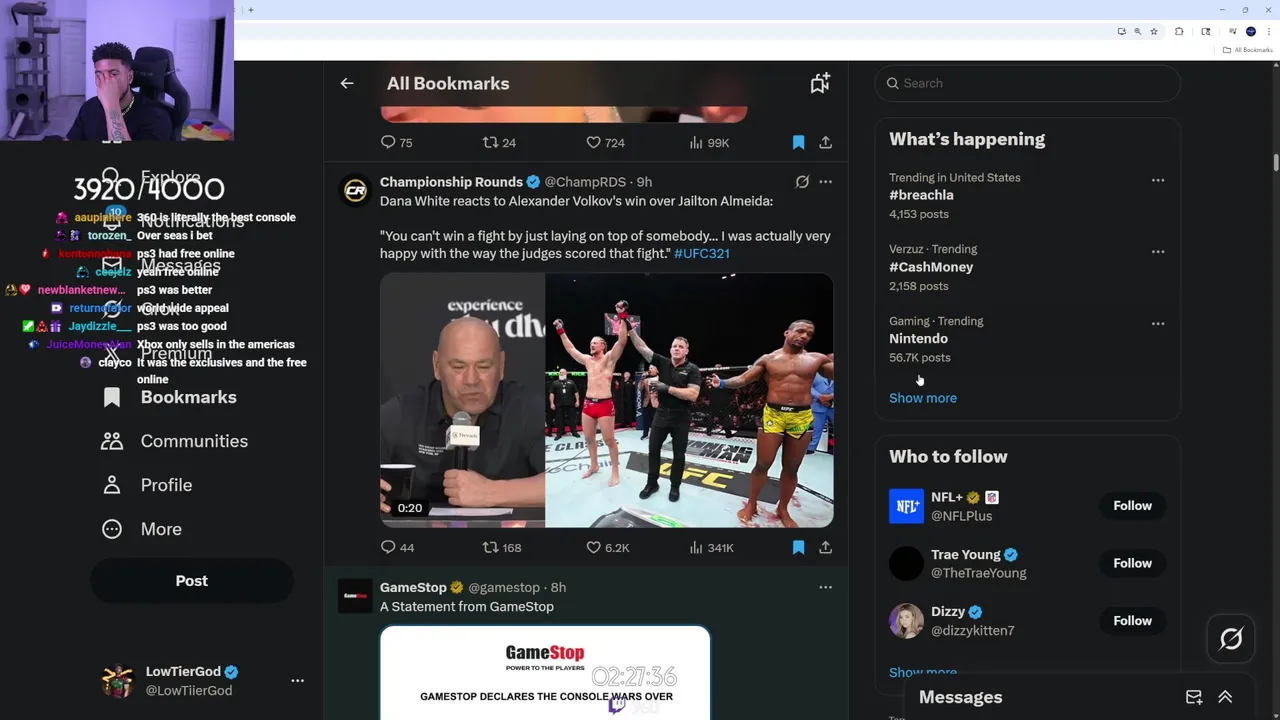The height and width of the screenshot is (720, 1280).
Task: Like the post with 724 likes
Action: coord(605,143)
